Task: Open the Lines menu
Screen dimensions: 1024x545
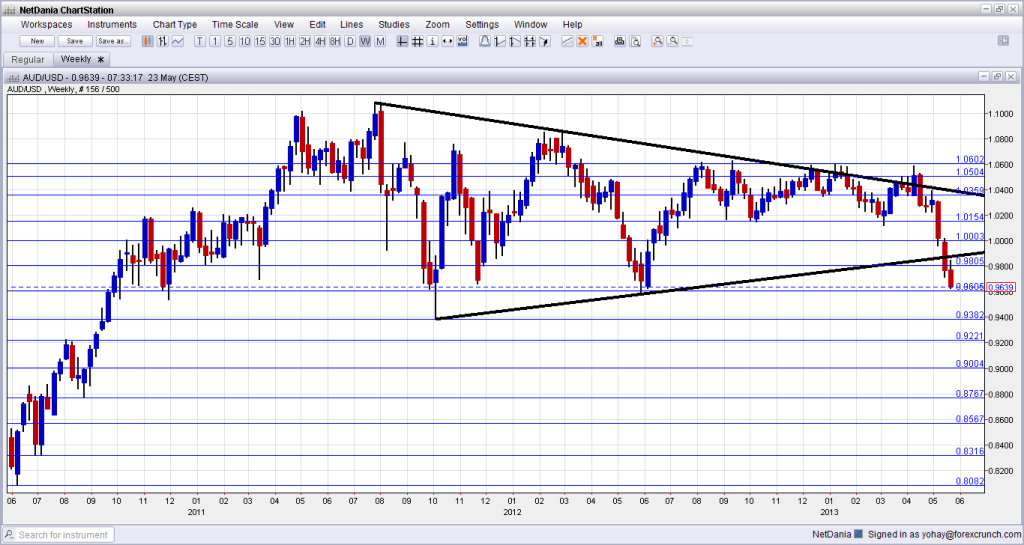Action: (x=351, y=24)
